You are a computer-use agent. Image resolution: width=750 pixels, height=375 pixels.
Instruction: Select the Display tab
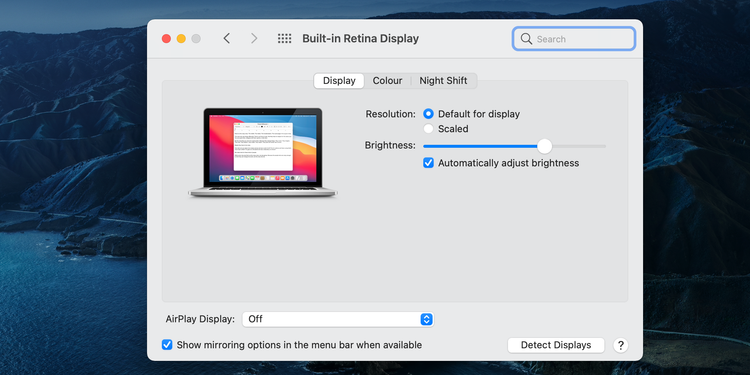coord(339,81)
